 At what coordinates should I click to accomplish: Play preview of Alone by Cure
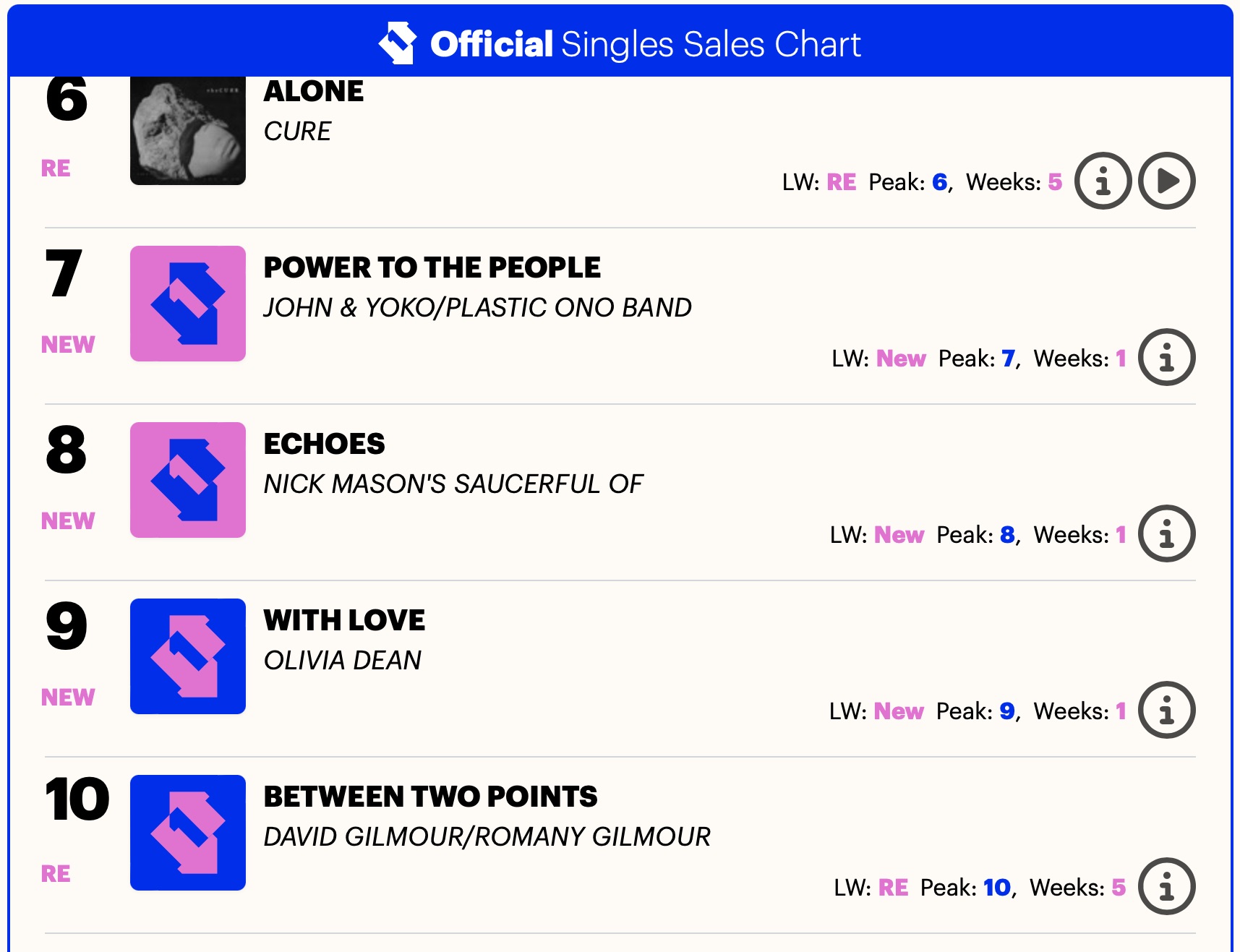(x=1166, y=181)
